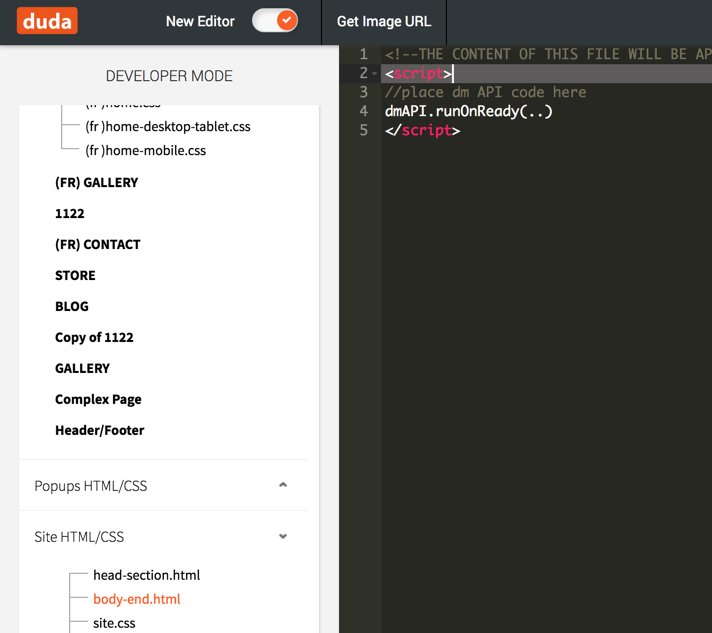Click the duda logo
This screenshot has height=633, width=712.
(x=47, y=21)
